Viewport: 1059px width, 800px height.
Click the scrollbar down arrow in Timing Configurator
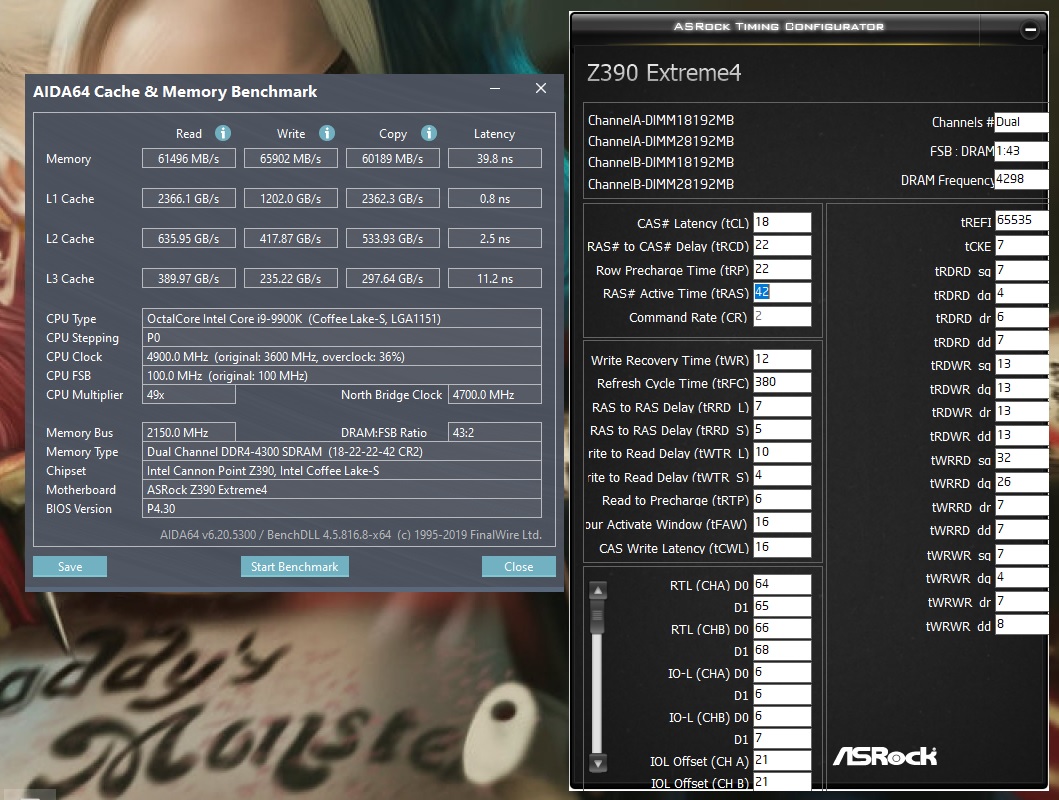pos(598,764)
